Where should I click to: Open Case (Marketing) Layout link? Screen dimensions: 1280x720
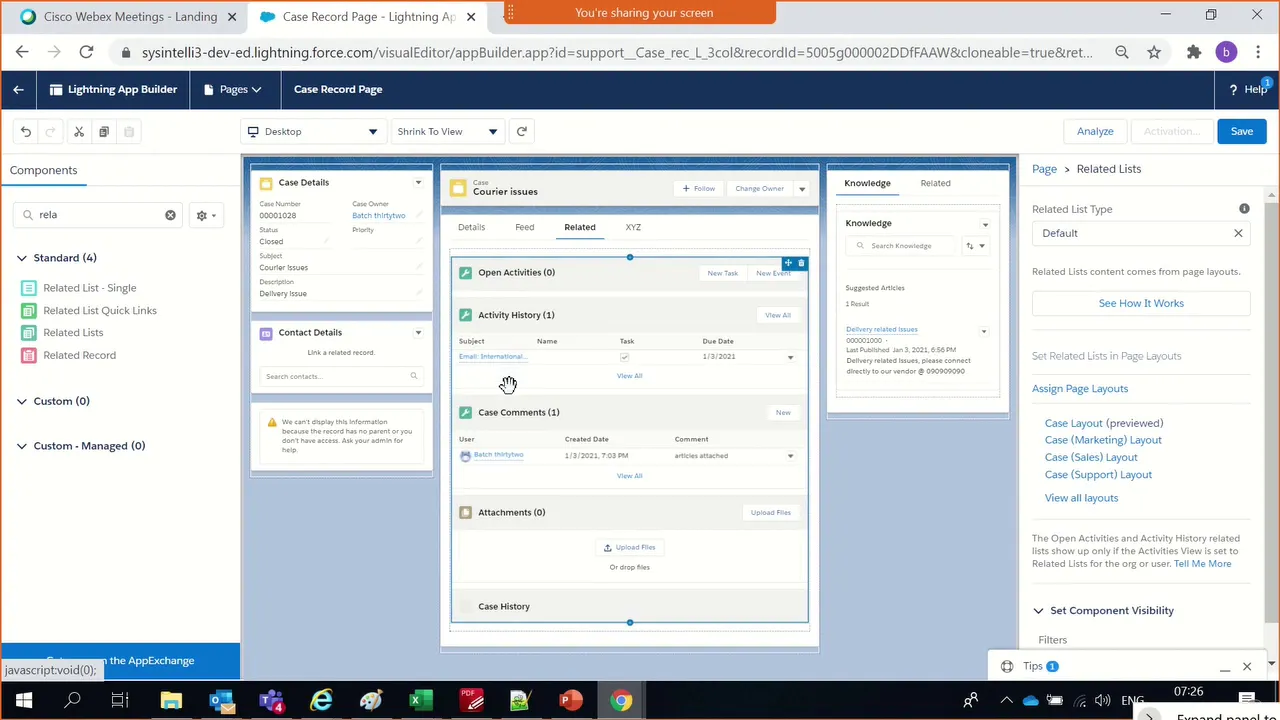click(1103, 440)
